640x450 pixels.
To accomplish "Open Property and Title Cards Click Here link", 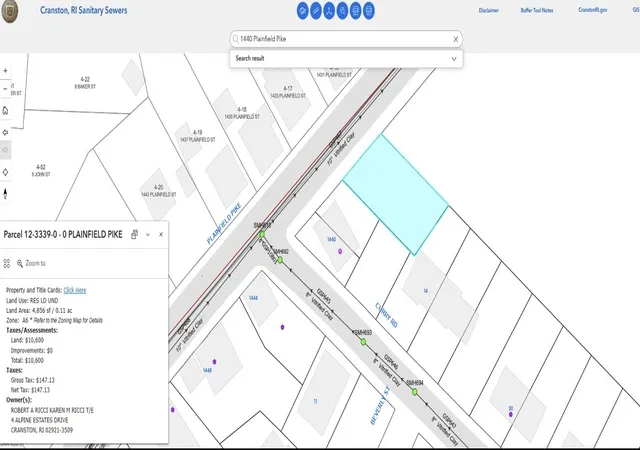I will [75, 290].
